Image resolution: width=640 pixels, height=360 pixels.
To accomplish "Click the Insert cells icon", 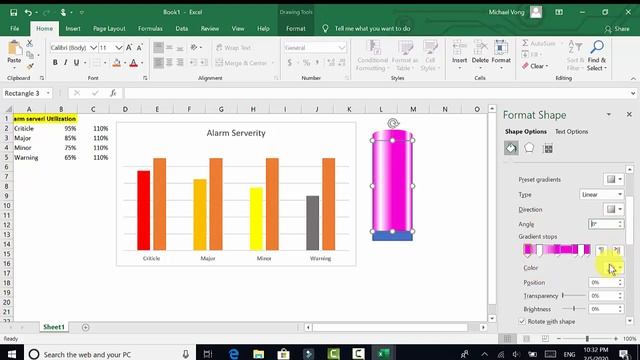I will [459, 48].
